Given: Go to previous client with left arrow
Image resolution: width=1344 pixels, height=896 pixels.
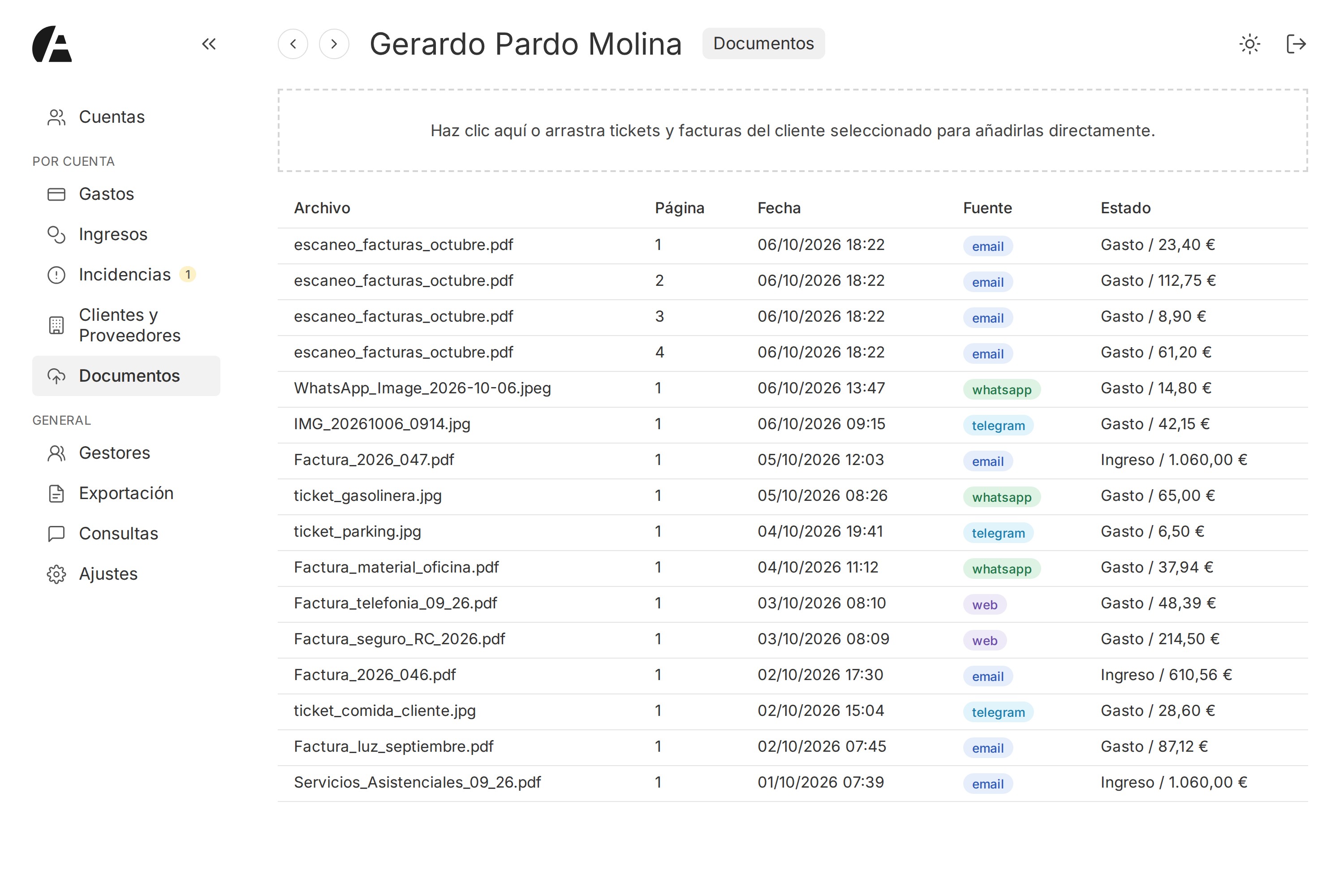Looking at the screenshot, I should [x=293, y=44].
